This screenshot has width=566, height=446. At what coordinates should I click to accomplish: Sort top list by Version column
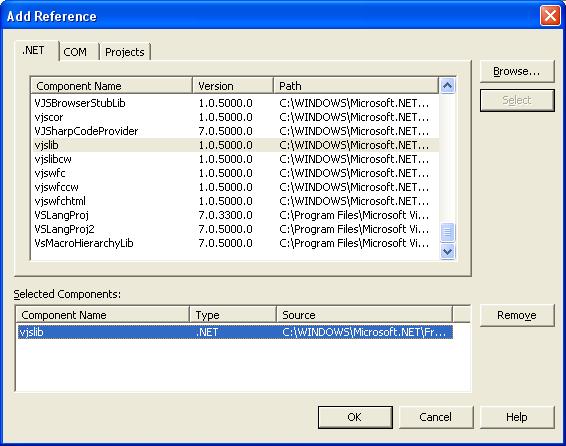pos(233,86)
